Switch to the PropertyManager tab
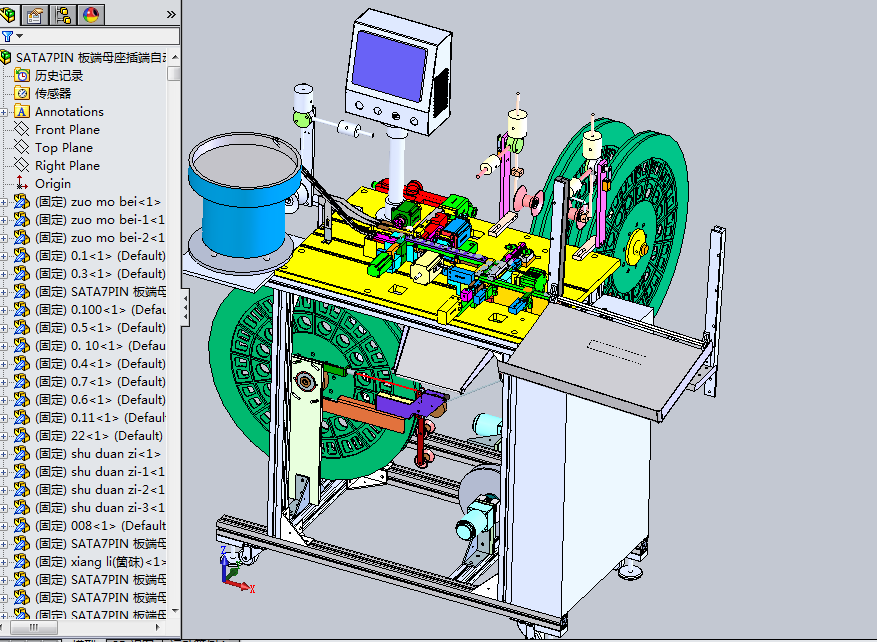Viewport: 877px width, 642px height. [x=35, y=14]
